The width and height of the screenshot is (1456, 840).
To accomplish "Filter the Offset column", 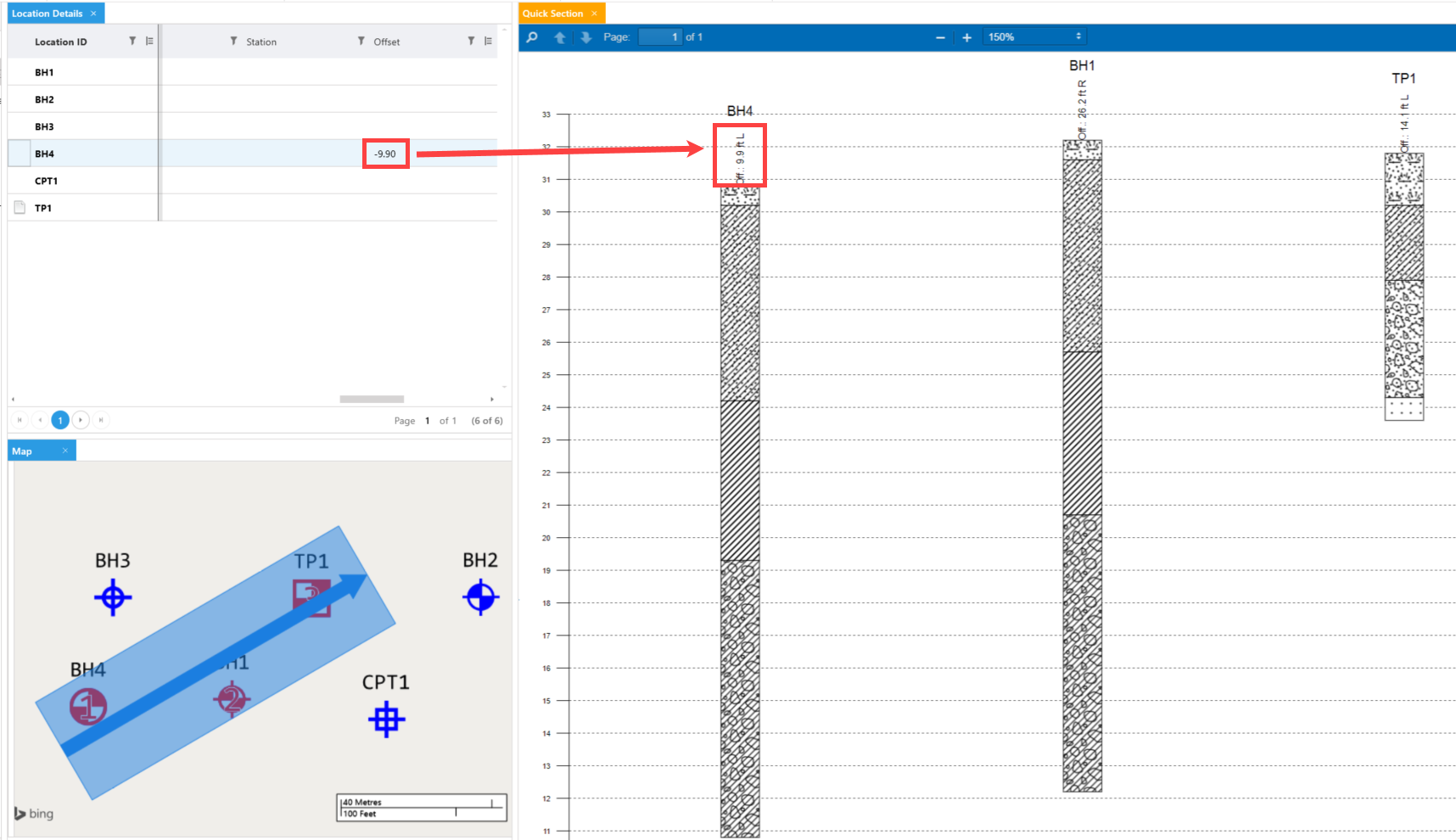I will pos(361,41).
